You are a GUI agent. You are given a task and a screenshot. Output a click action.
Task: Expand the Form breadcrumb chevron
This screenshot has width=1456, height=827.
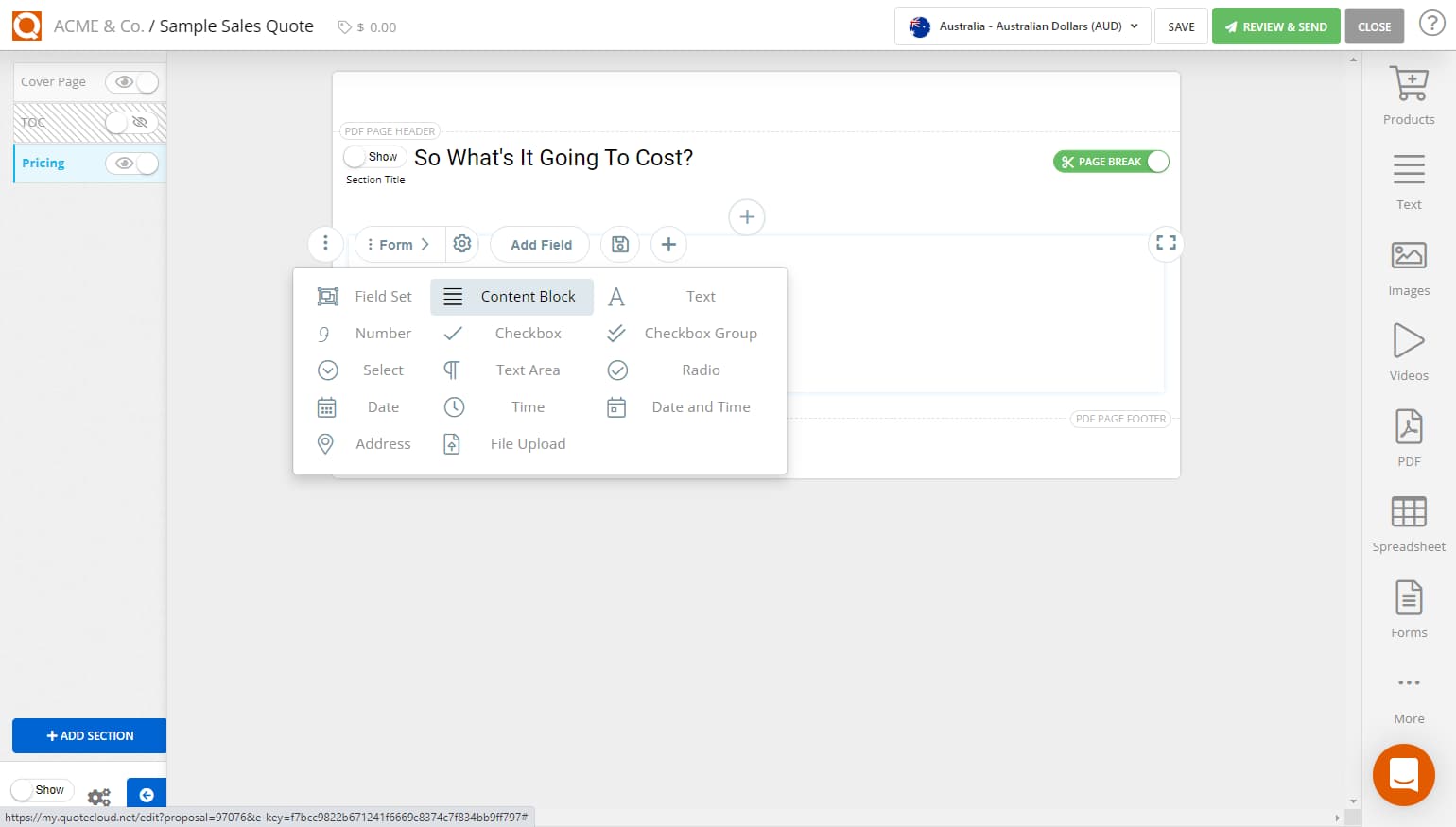pyautogui.click(x=427, y=244)
